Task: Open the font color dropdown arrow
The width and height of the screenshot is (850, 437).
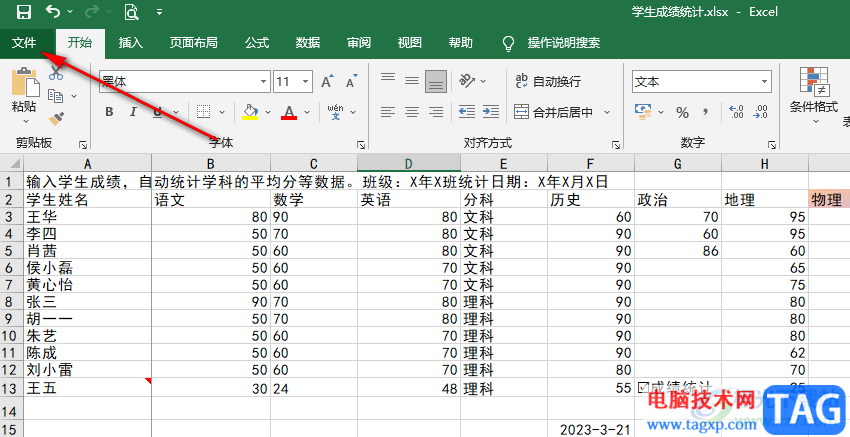Action: [x=307, y=112]
